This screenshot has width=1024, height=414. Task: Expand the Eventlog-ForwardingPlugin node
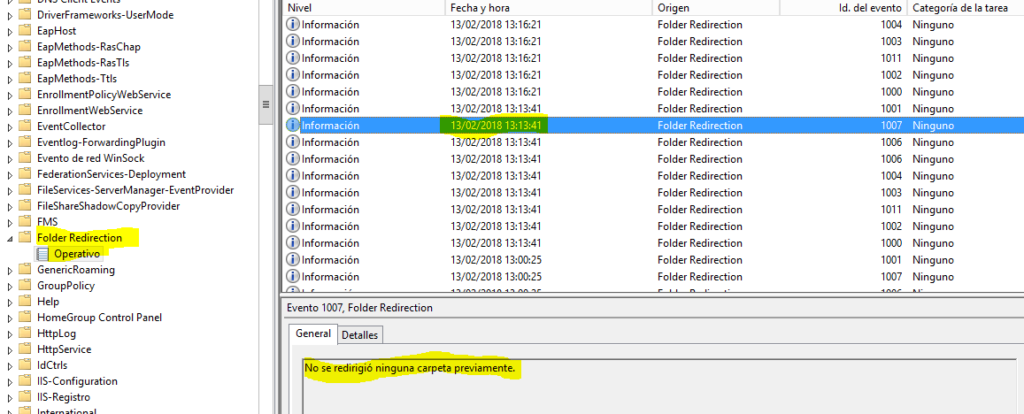coord(10,142)
